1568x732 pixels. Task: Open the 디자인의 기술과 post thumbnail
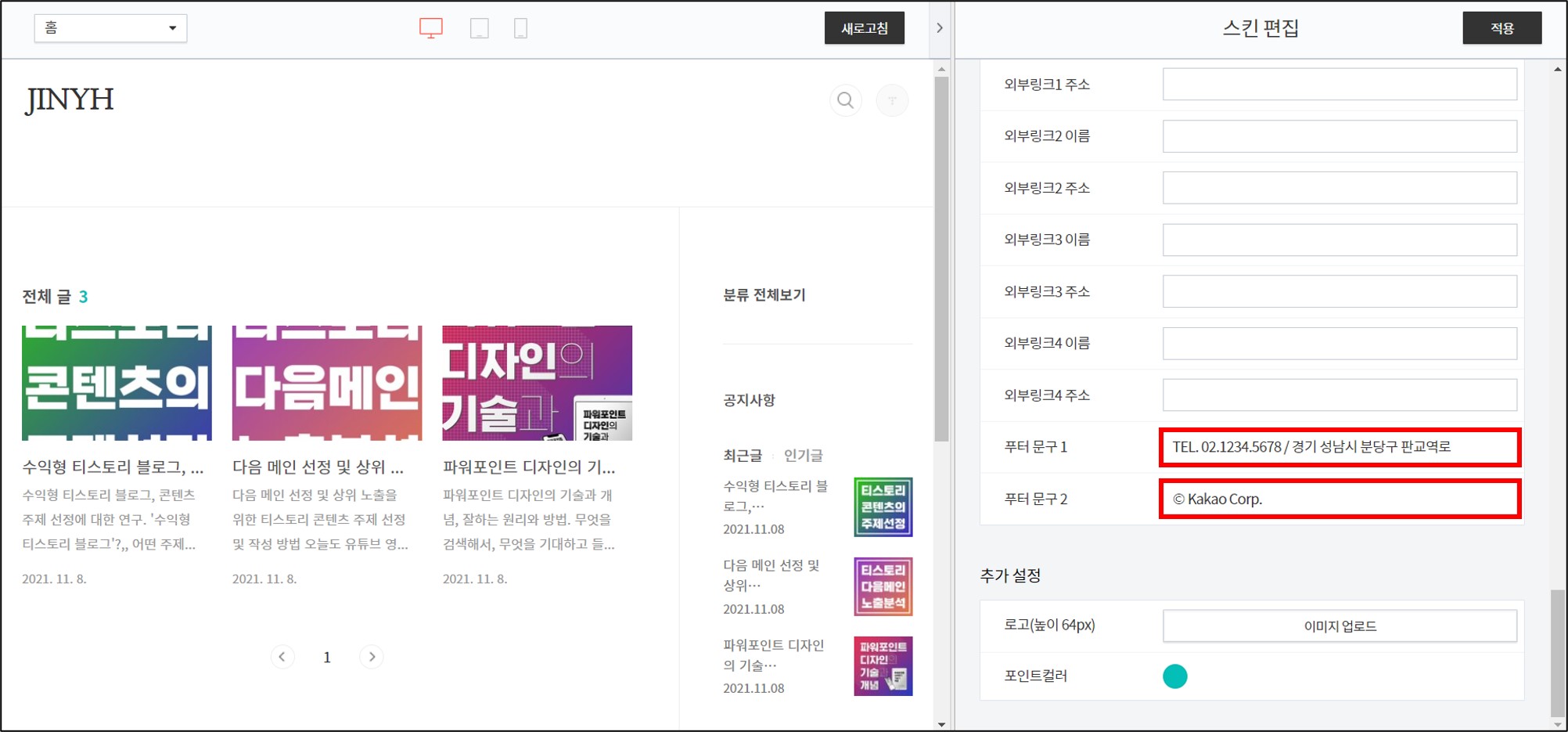[x=538, y=383]
